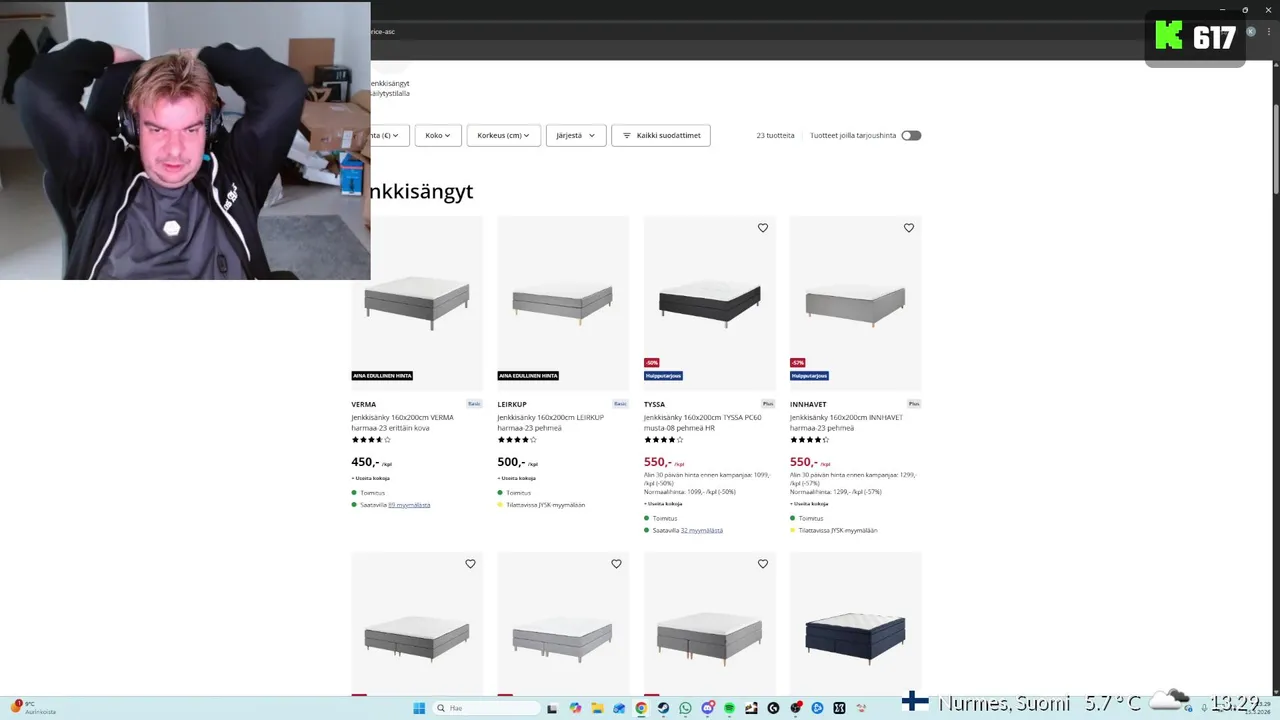This screenshot has width=1280, height=720.
Task: Click the 23 tuotetta product count
Action: (775, 135)
